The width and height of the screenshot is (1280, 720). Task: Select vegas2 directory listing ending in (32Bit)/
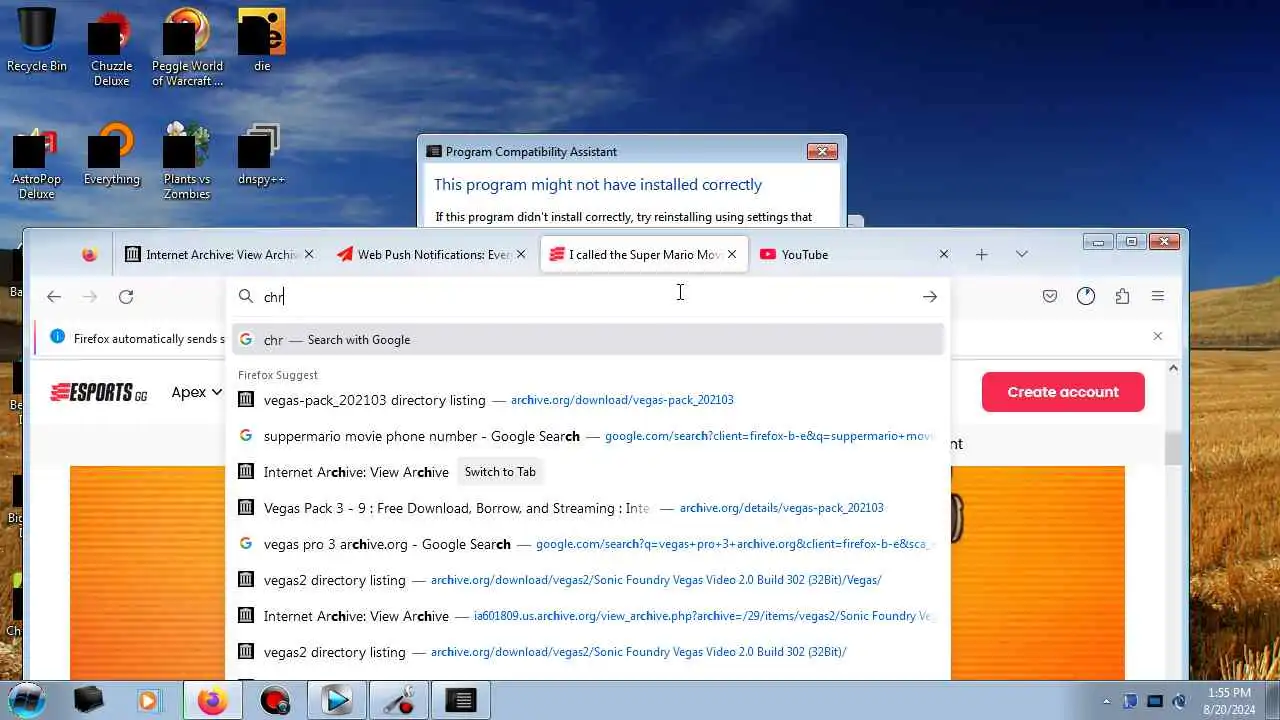pyautogui.click(x=588, y=652)
